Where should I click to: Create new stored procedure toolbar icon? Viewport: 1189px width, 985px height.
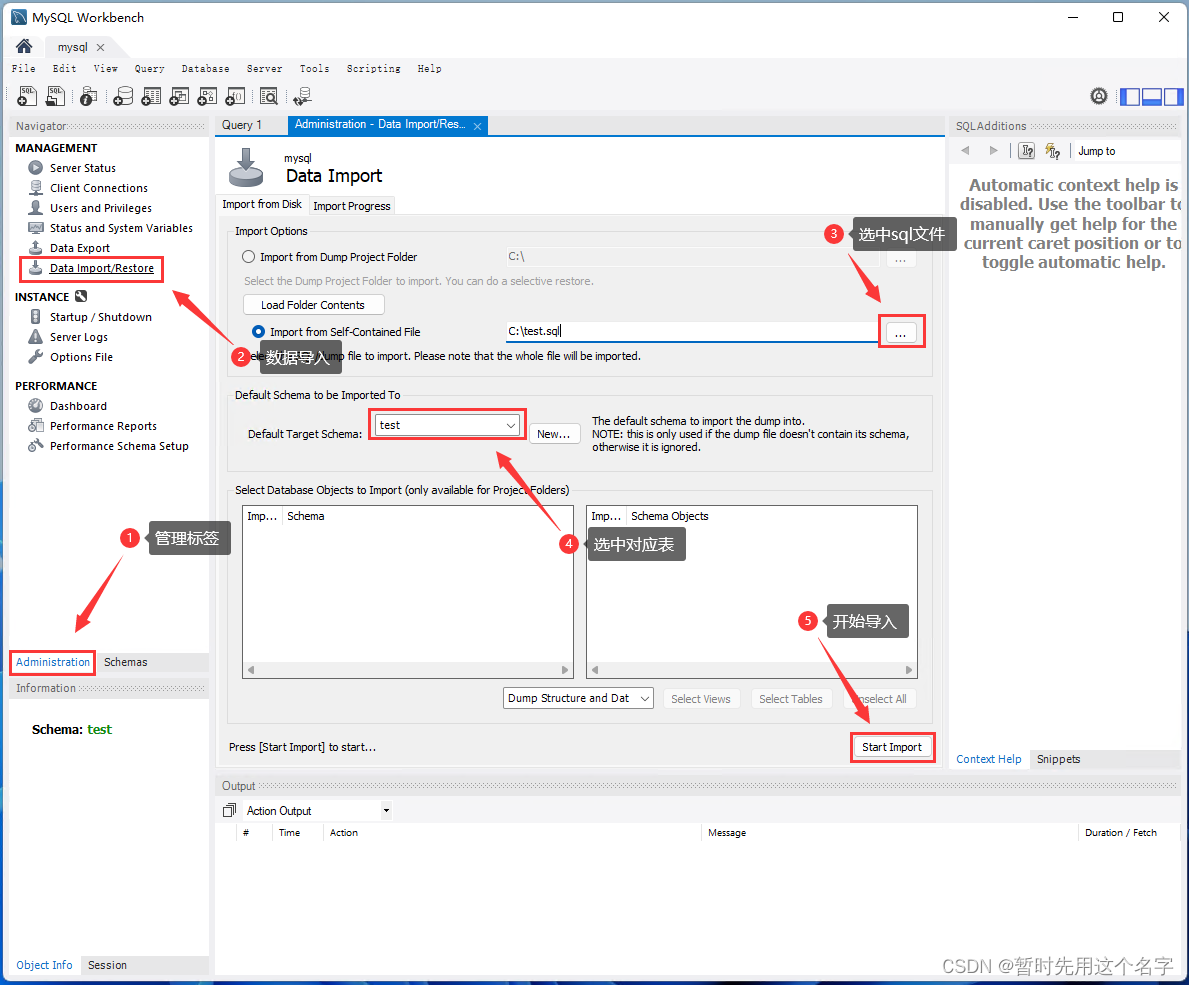(x=207, y=96)
